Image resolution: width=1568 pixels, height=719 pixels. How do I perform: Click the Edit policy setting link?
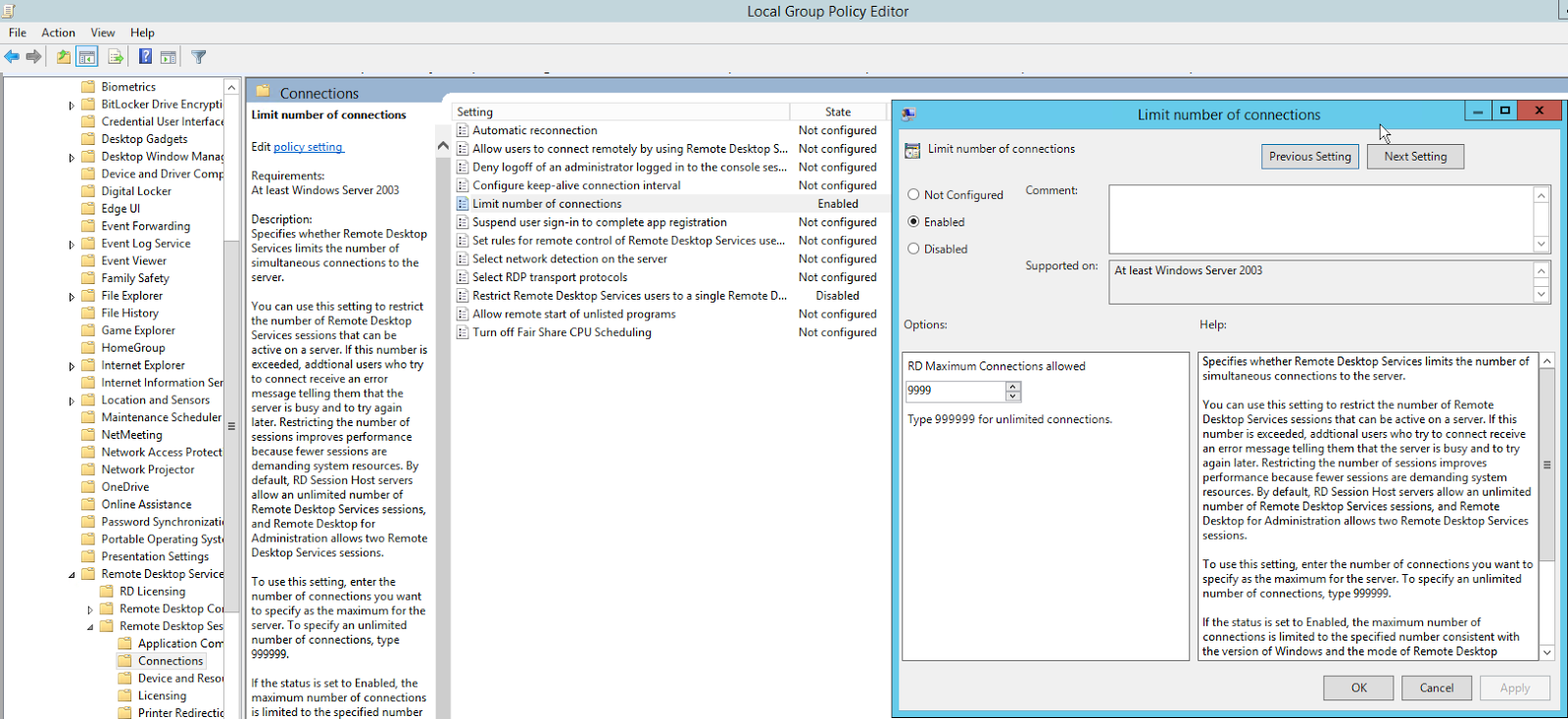click(x=308, y=147)
